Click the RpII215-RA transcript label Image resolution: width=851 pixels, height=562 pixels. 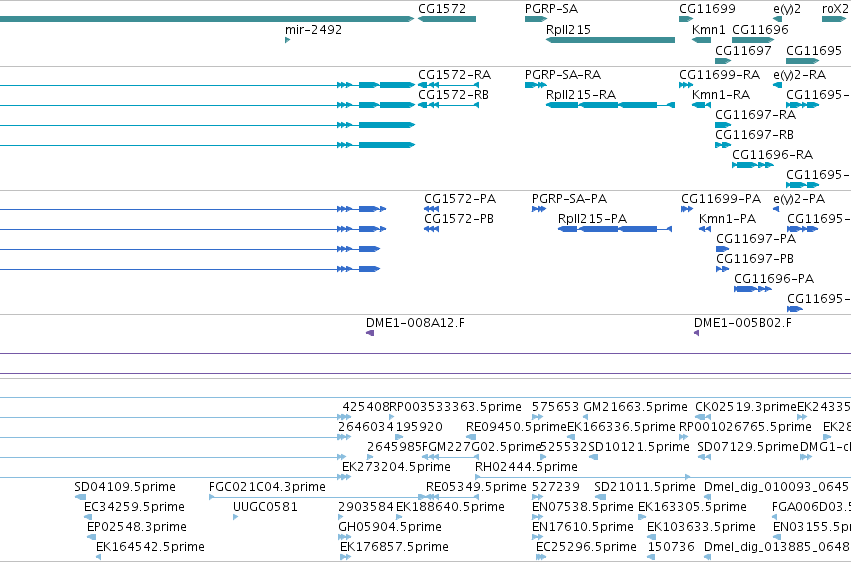[581, 94]
